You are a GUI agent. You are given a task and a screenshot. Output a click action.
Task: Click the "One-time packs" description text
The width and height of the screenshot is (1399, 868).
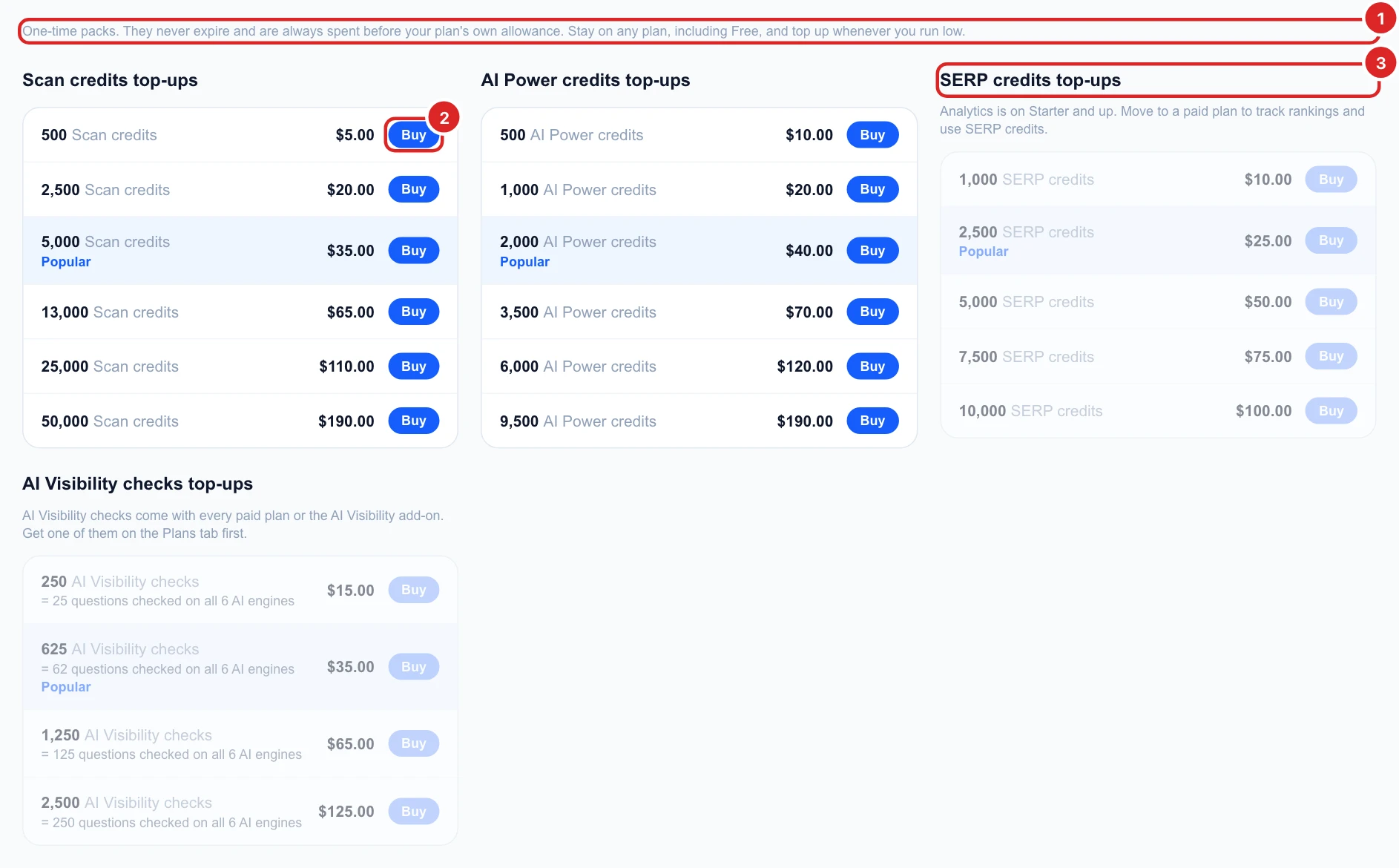point(493,31)
